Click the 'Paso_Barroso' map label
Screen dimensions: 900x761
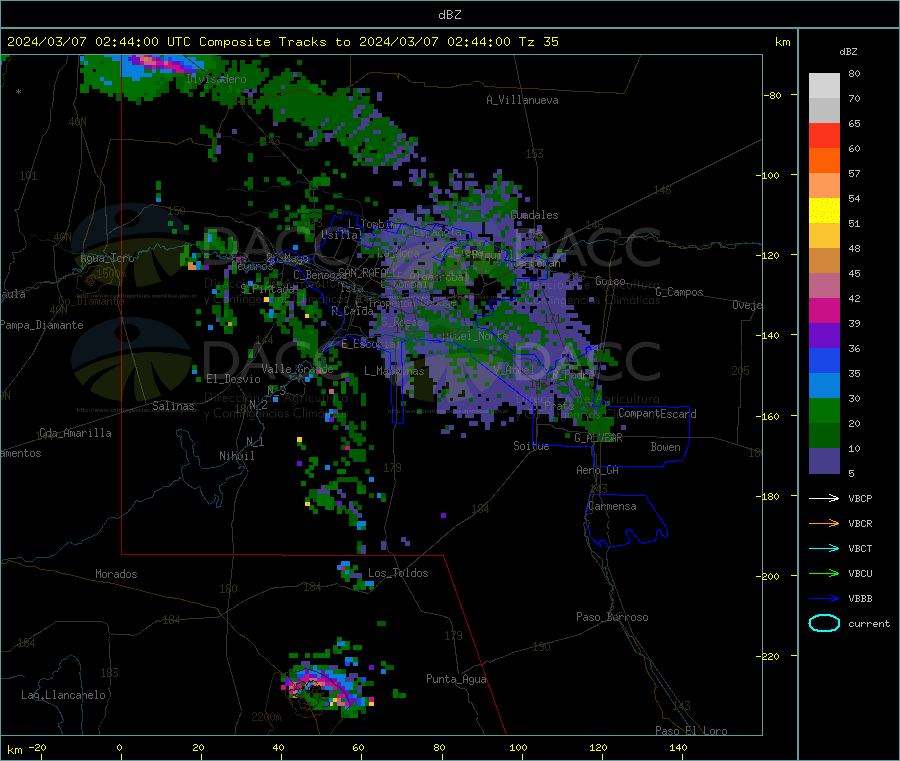coord(612,617)
